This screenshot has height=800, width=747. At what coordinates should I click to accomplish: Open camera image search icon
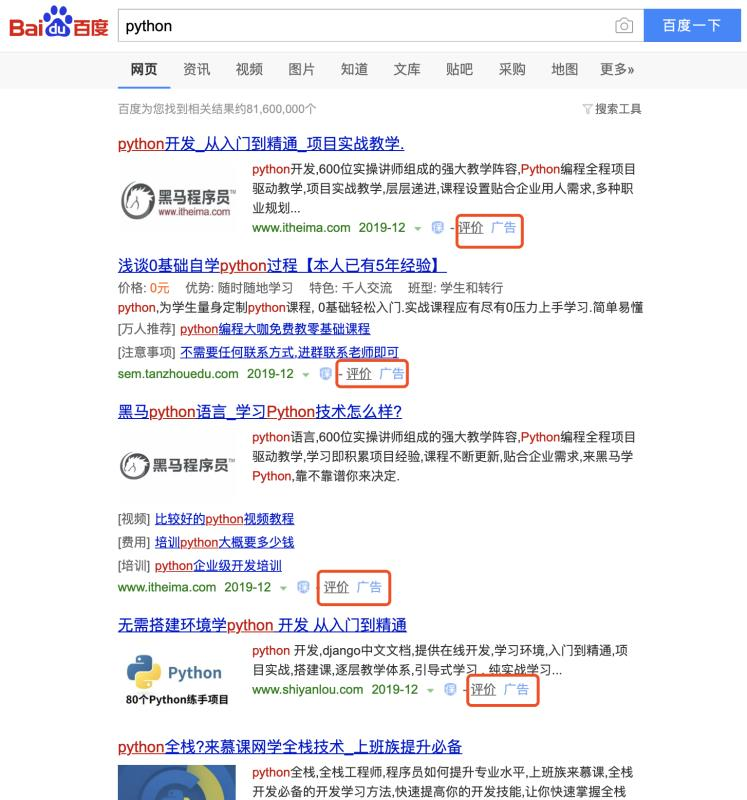tap(624, 26)
